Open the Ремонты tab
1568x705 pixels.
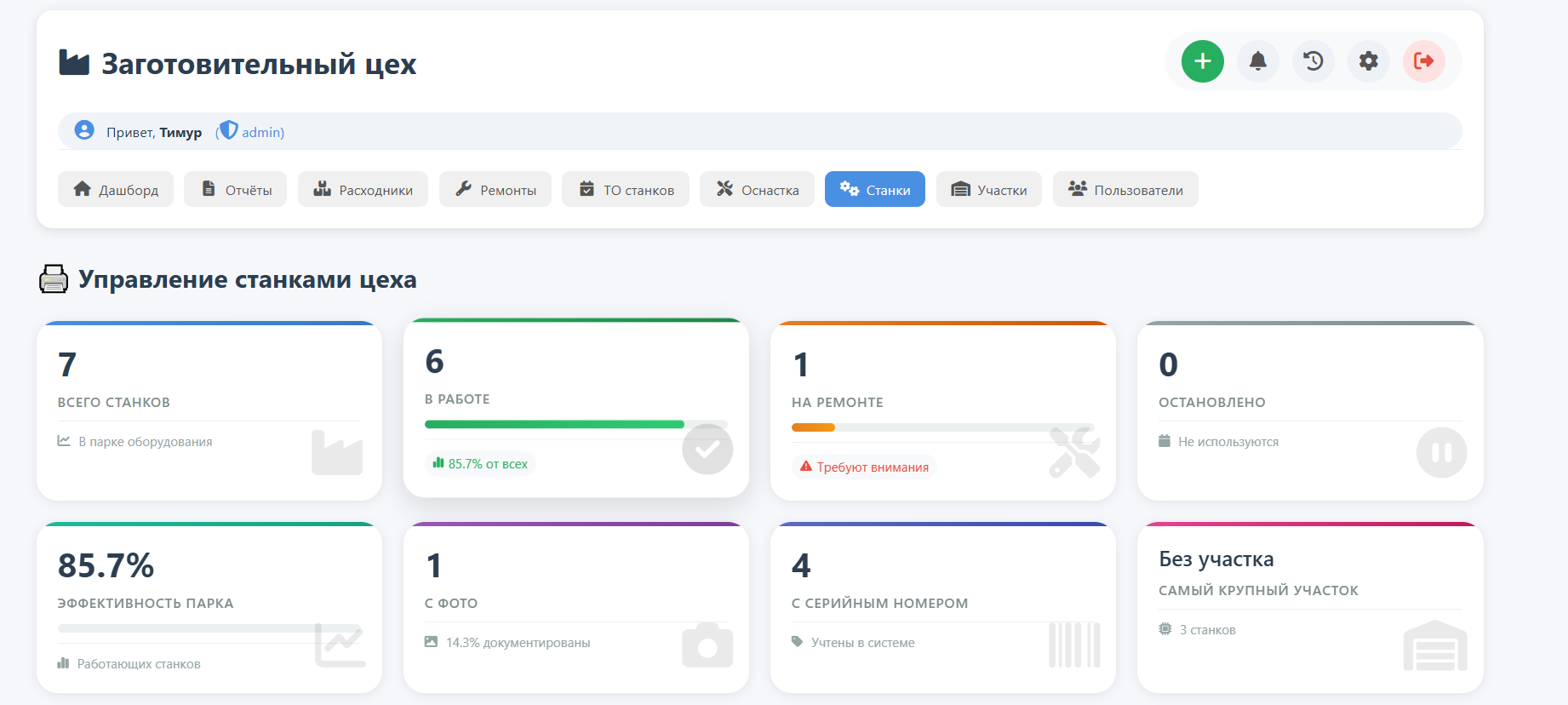pos(495,189)
